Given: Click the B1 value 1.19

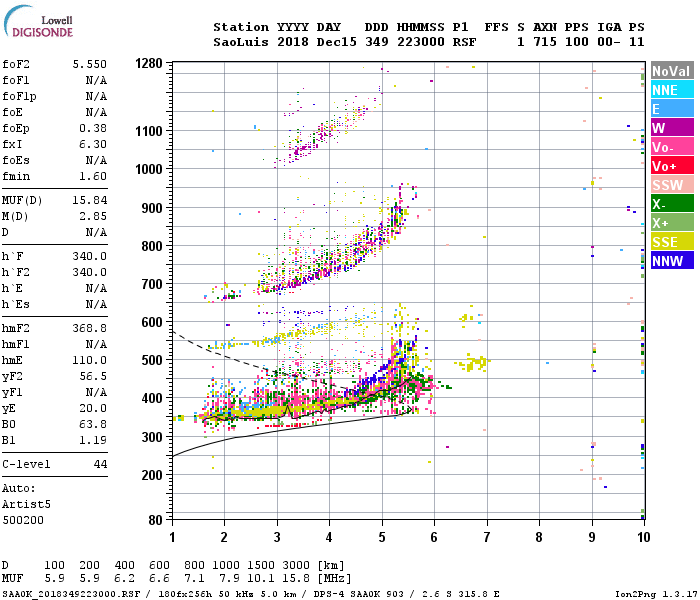Looking at the screenshot, I should tap(93, 441).
